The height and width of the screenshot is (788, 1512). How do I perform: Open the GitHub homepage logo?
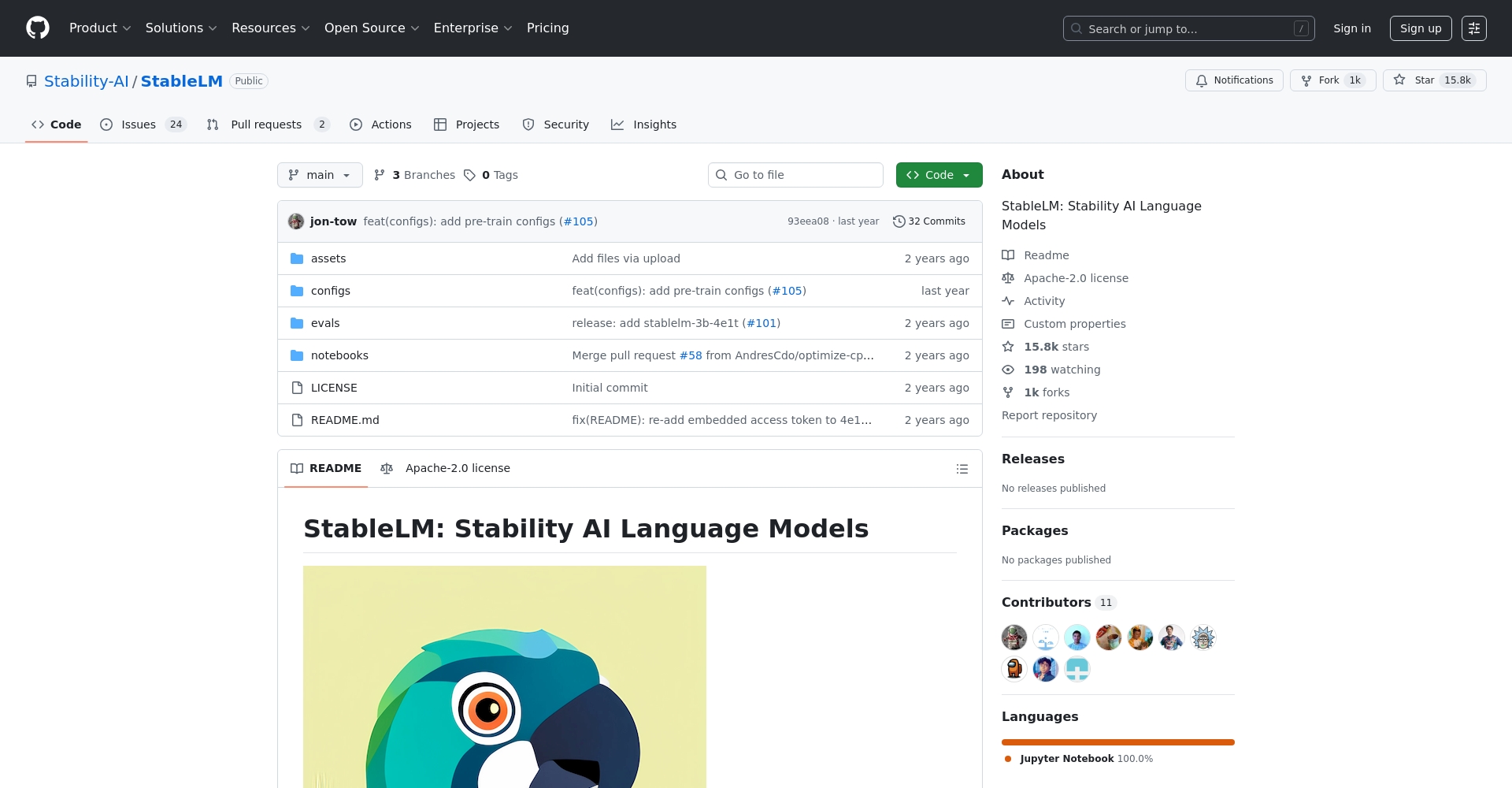coord(38,28)
